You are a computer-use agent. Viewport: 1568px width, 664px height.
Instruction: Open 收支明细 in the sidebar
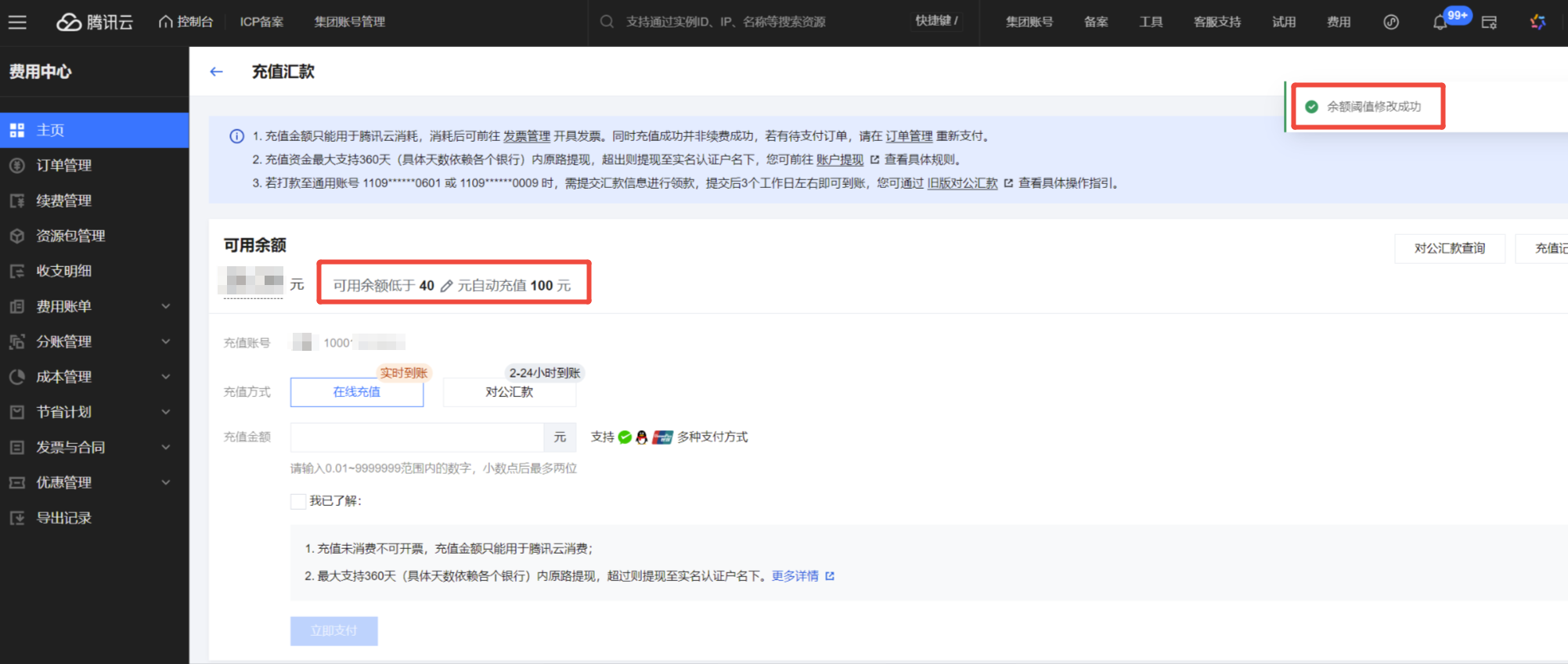point(64,271)
